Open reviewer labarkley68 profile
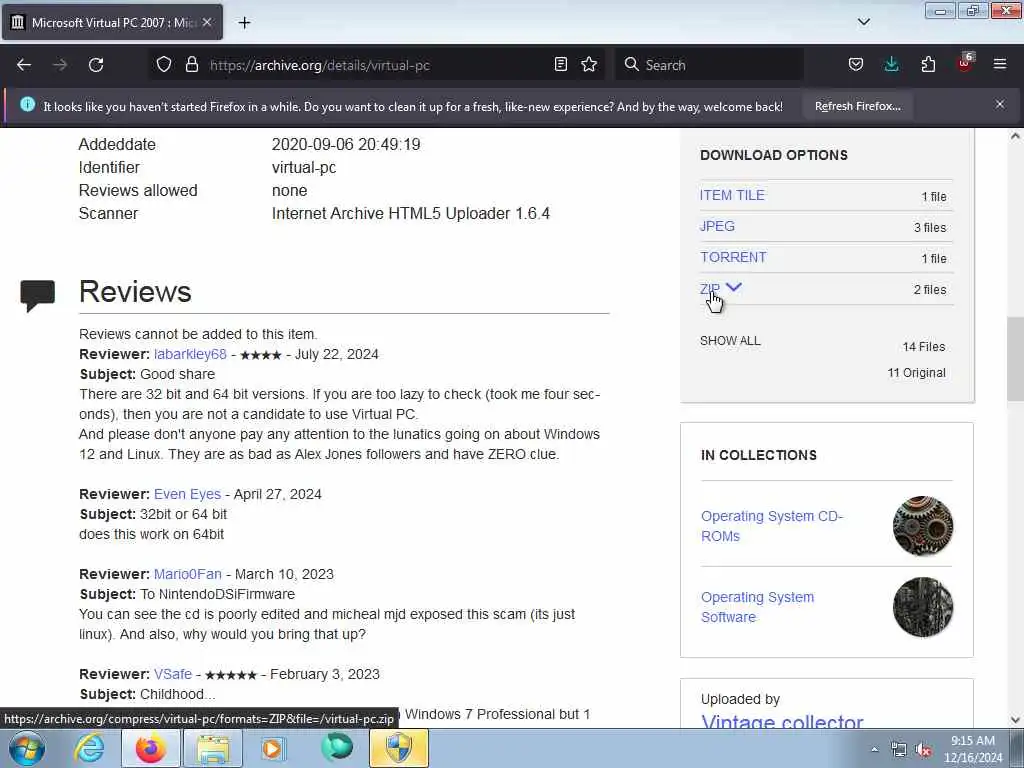 coord(190,354)
